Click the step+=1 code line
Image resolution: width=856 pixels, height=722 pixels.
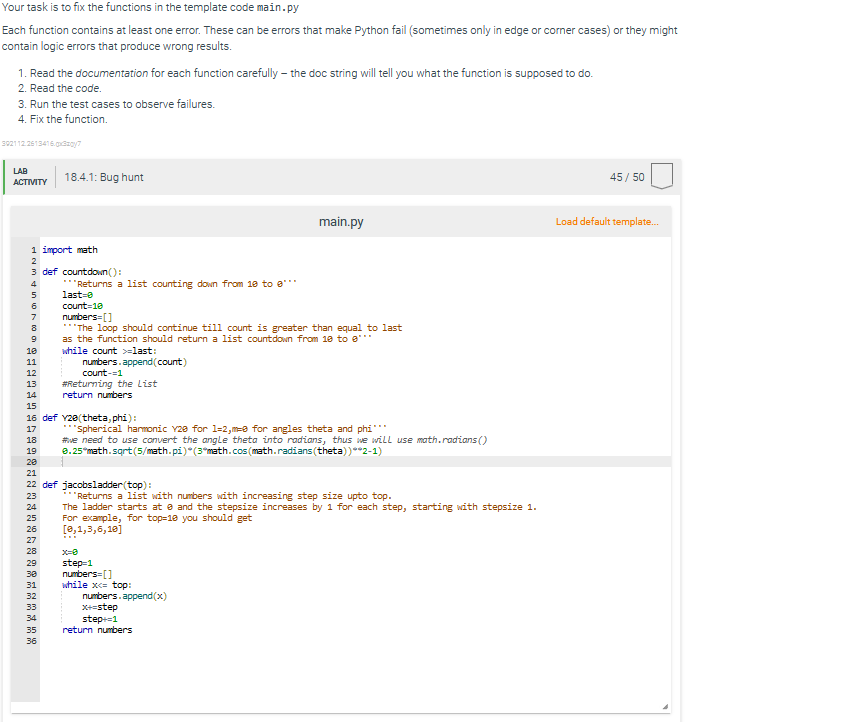click(100, 619)
